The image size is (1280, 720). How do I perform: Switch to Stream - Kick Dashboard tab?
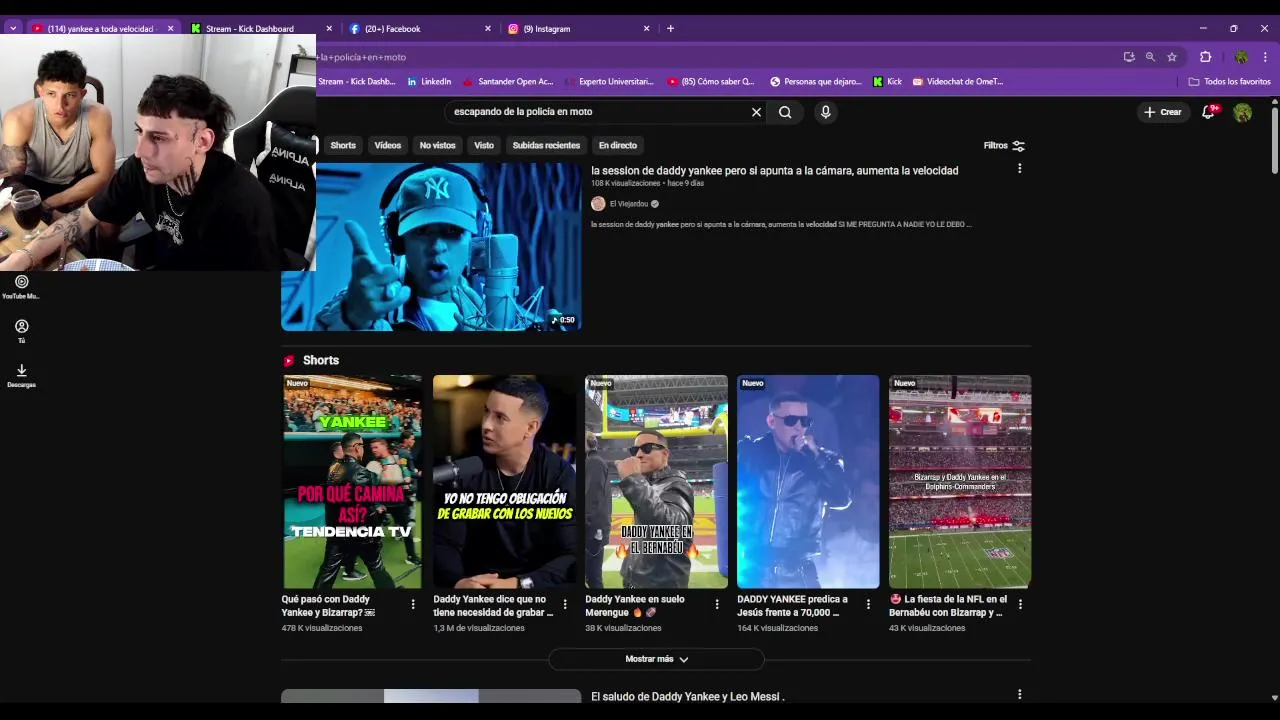pos(250,28)
